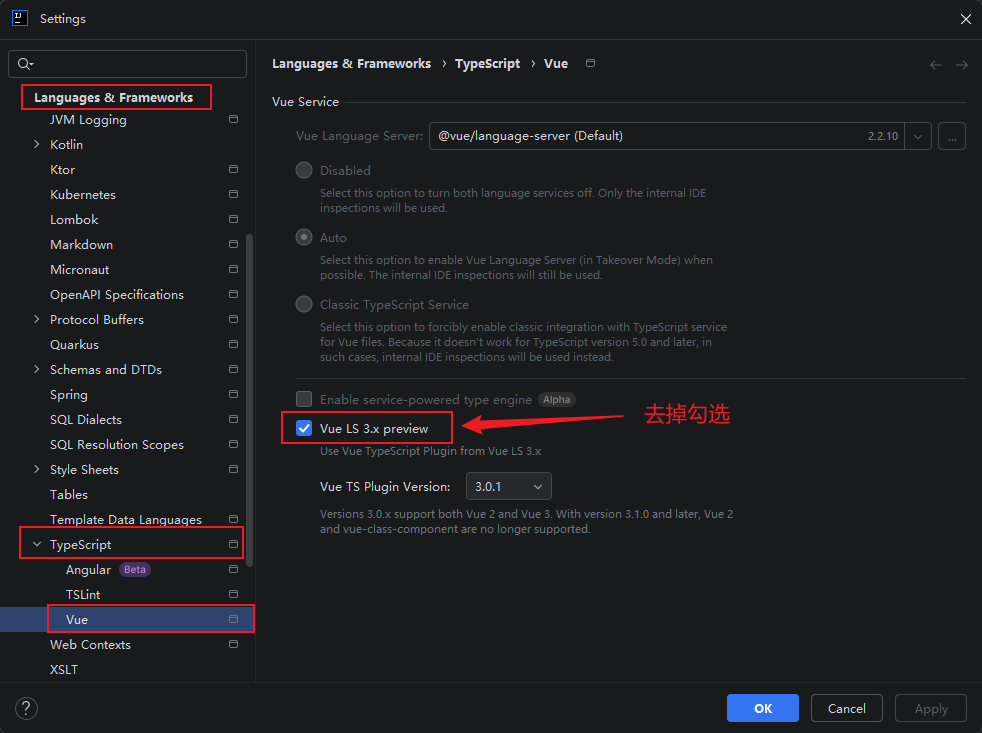Click the help question mark icon
This screenshot has height=733, width=982.
(x=26, y=708)
